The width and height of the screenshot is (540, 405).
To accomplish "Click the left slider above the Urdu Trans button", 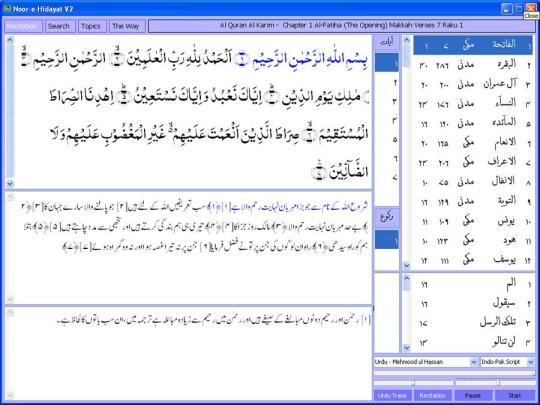I will pos(413,383).
